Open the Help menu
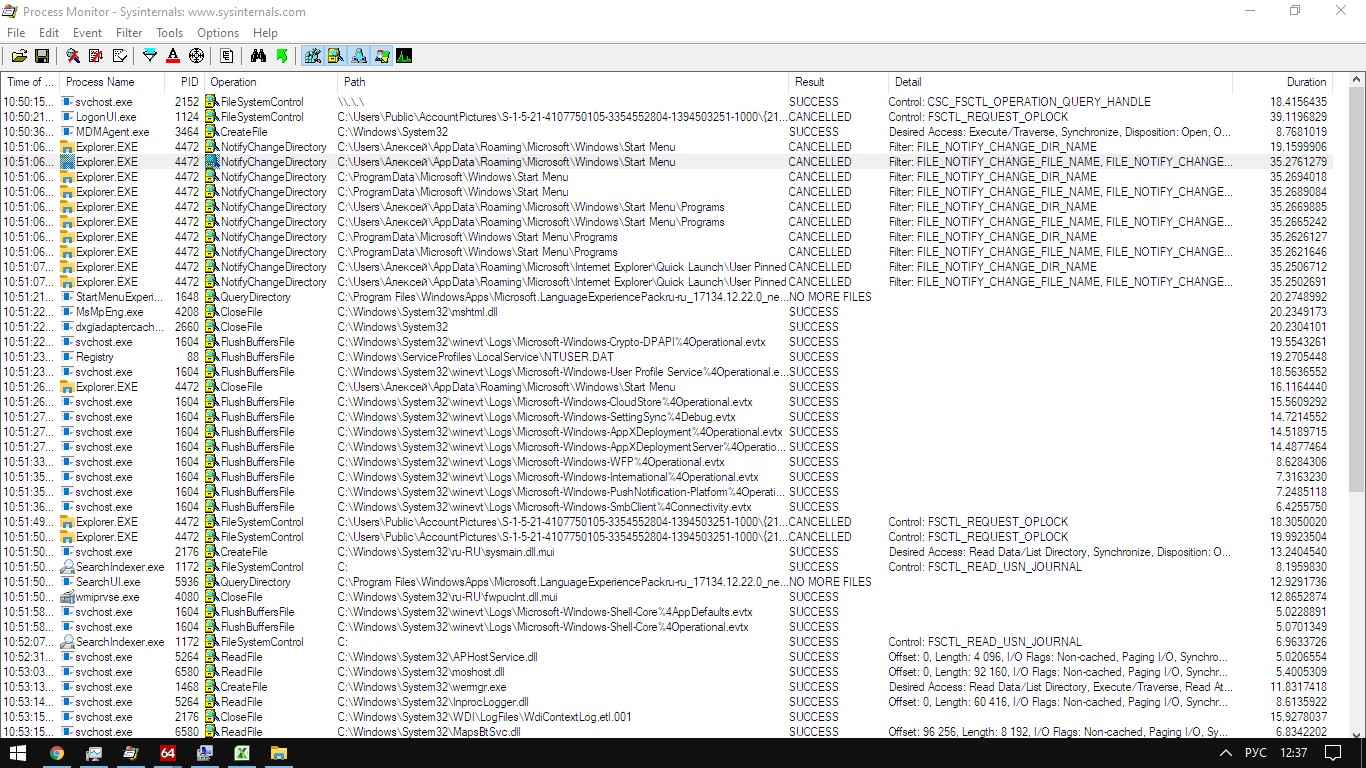1366x768 pixels. point(265,33)
